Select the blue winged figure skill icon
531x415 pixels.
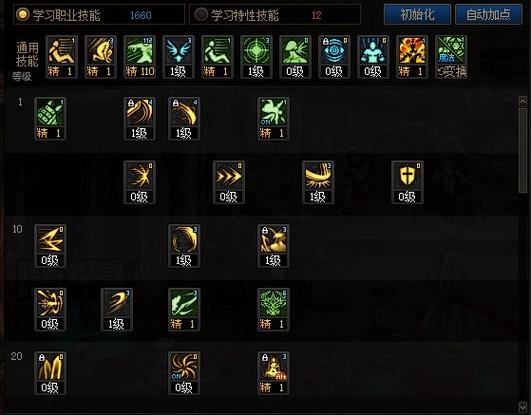coord(178,57)
